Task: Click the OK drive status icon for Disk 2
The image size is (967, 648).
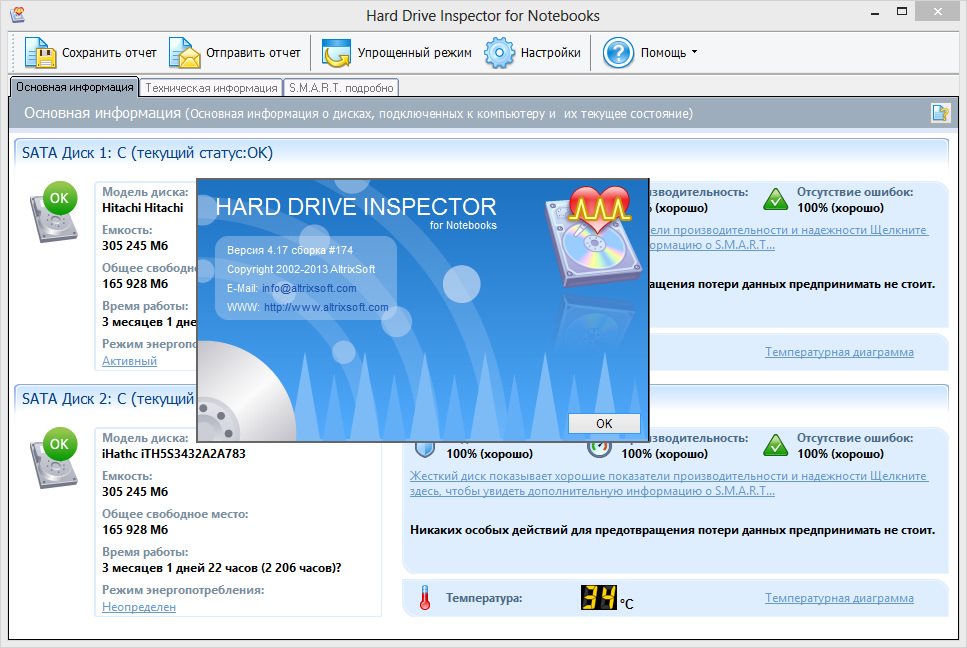Action: [x=54, y=457]
